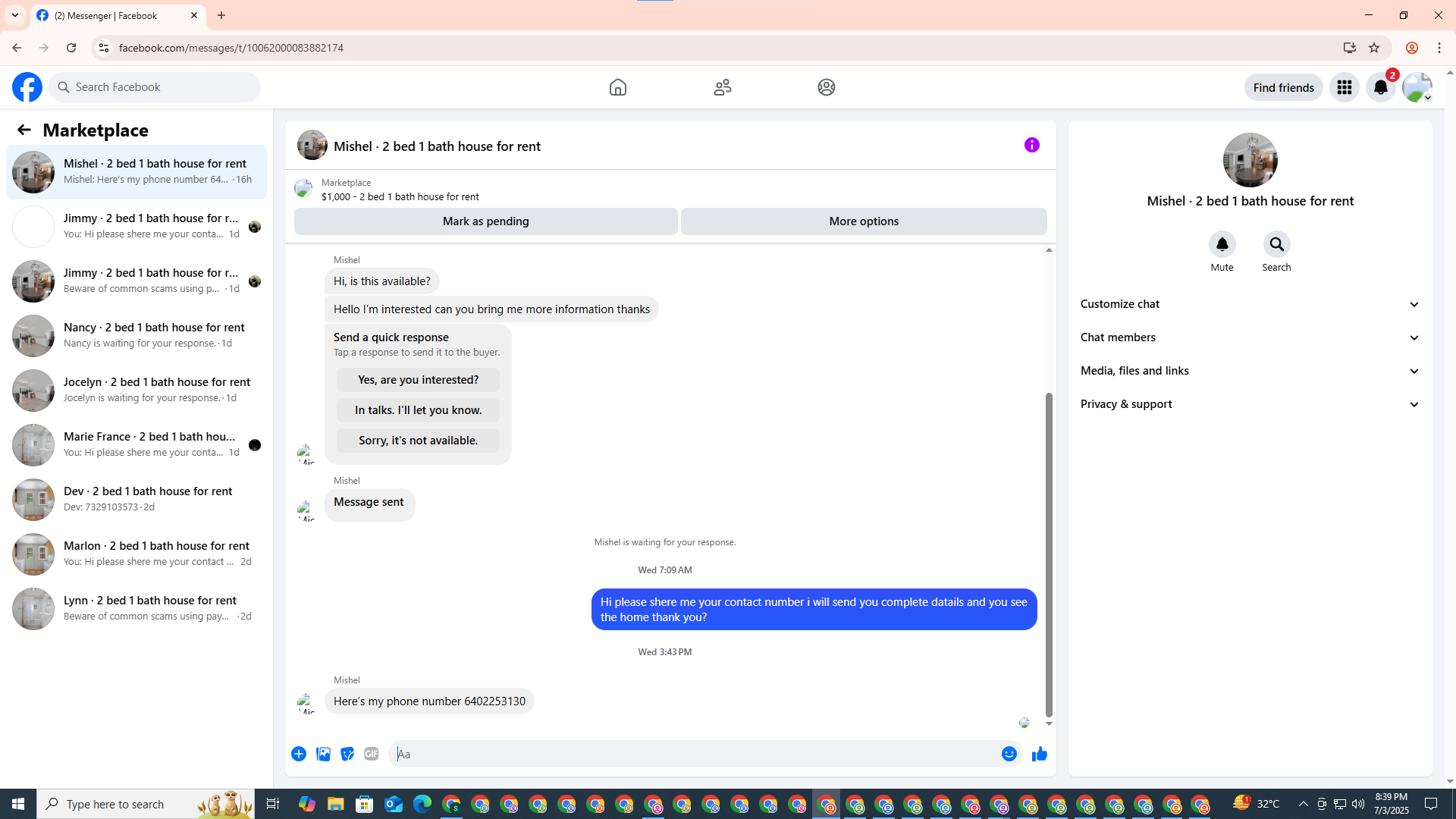Open the Friends tab
Screen dimensions: 1456x819
click(722, 87)
